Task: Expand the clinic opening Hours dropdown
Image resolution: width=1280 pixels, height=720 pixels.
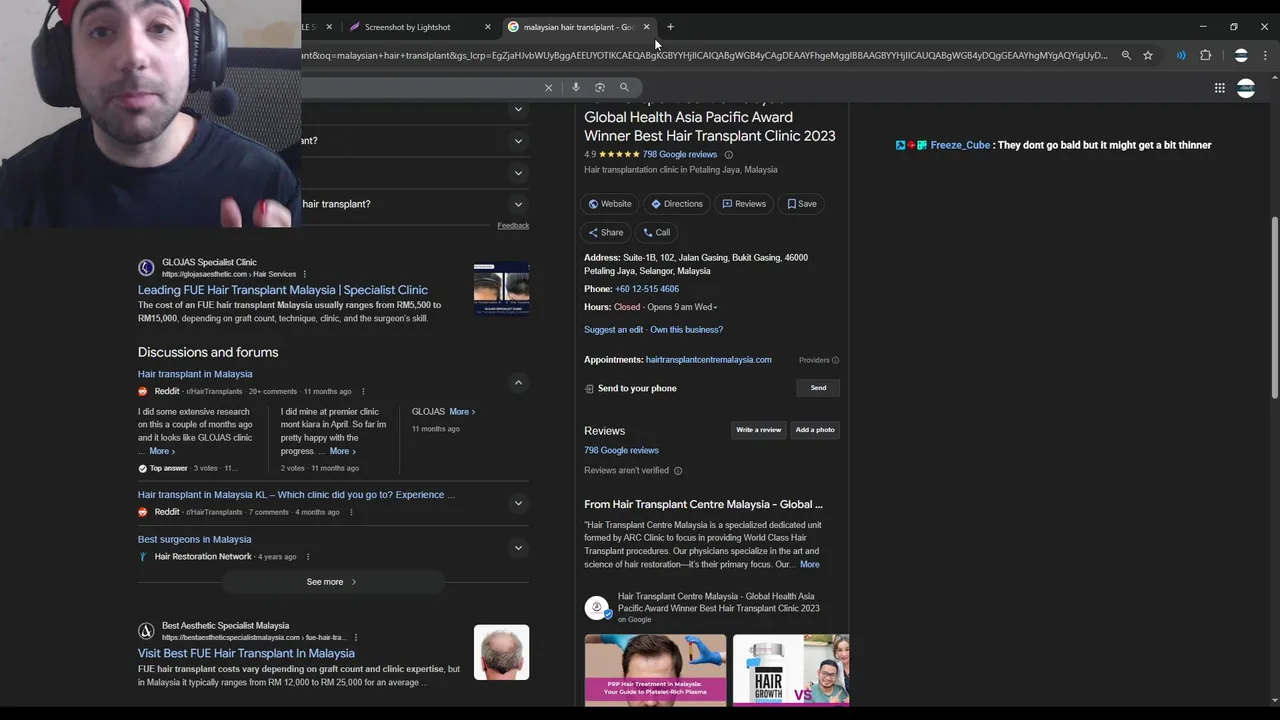Action: pyautogui.click(x=716, y=308)
